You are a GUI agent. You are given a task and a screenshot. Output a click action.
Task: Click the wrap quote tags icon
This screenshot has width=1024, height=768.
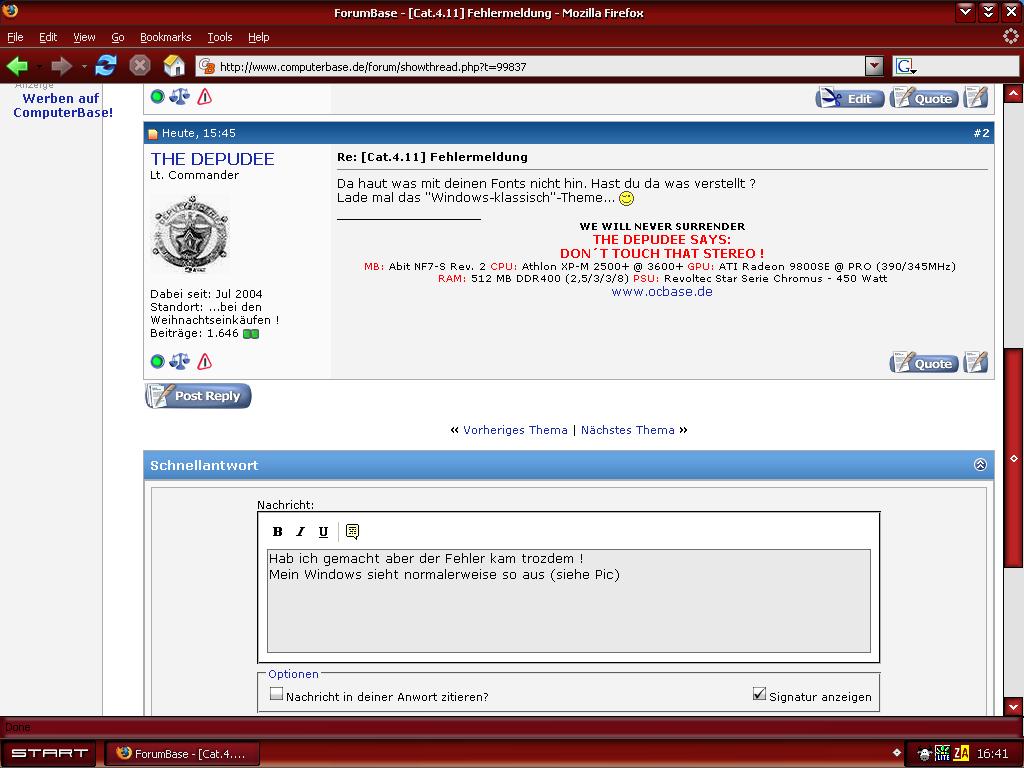[353, 532]
